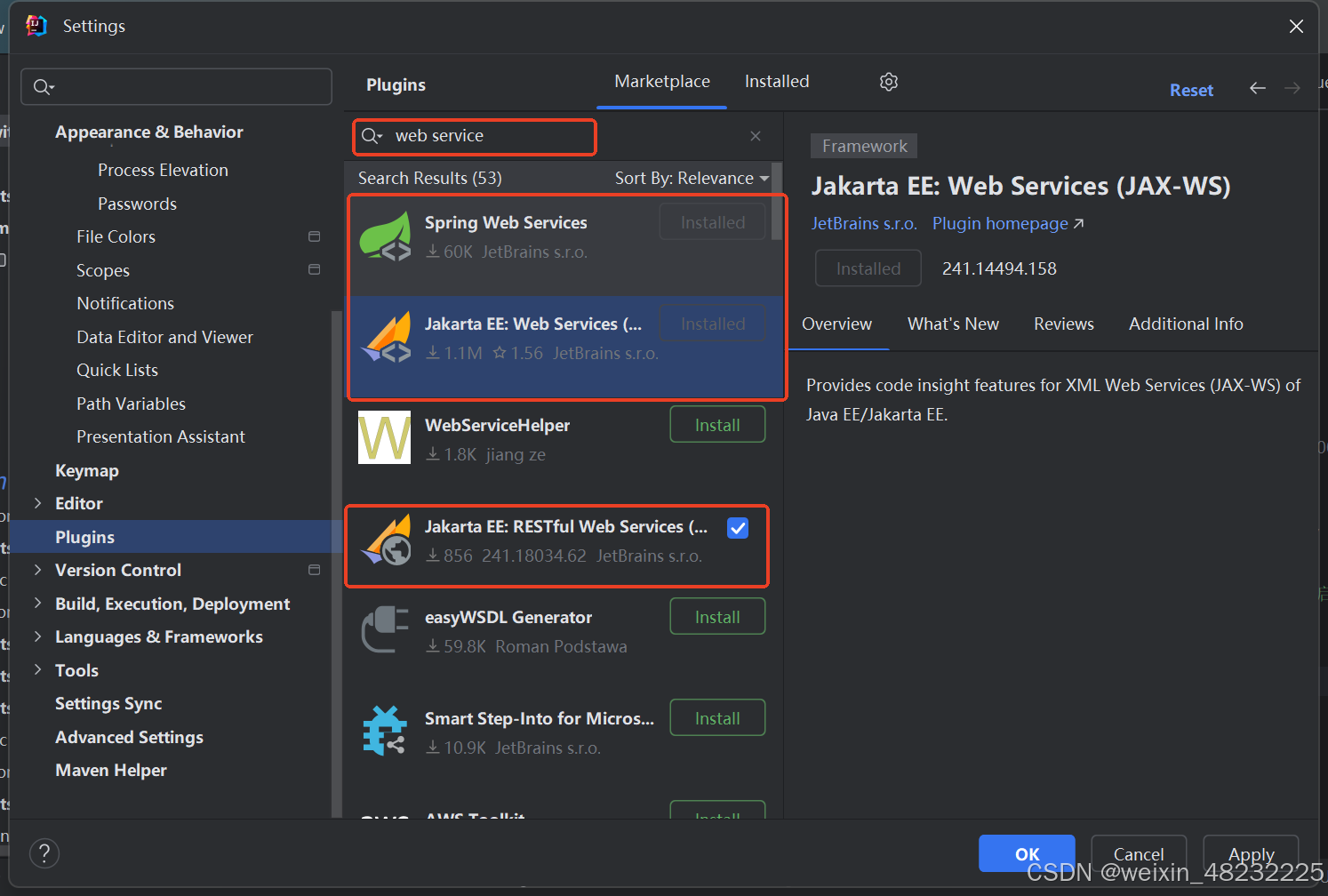
Task: Click the Reset link
Action: (1191, 90)
